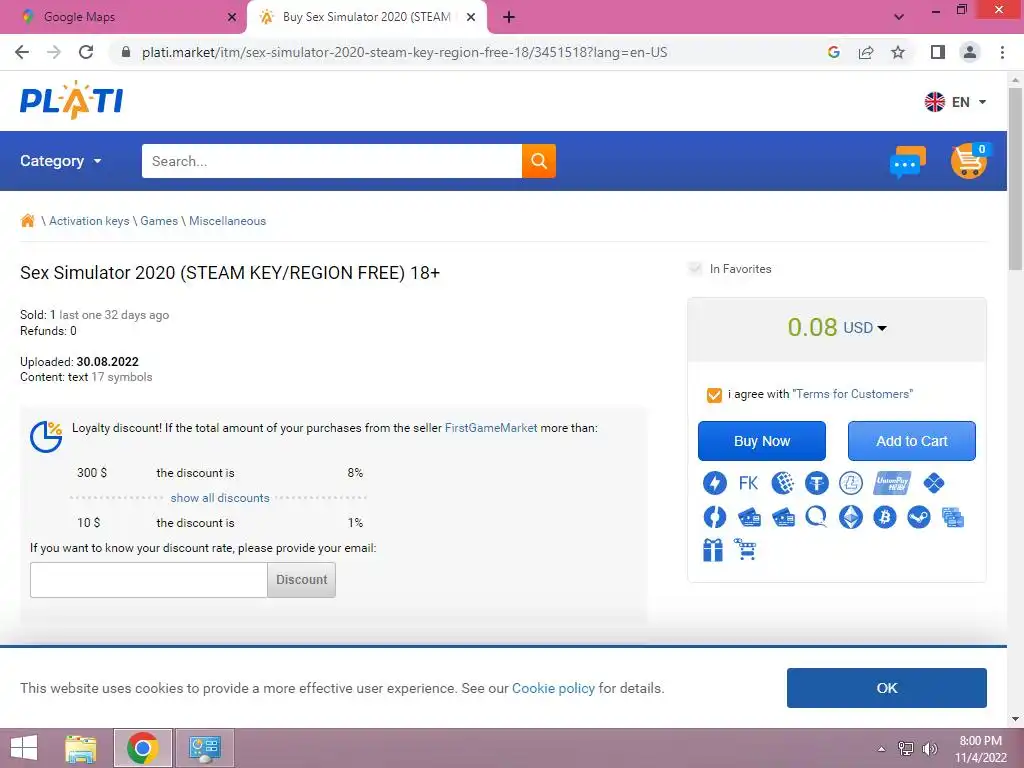Select the stacked cards payment icon

tap(953, 517)
